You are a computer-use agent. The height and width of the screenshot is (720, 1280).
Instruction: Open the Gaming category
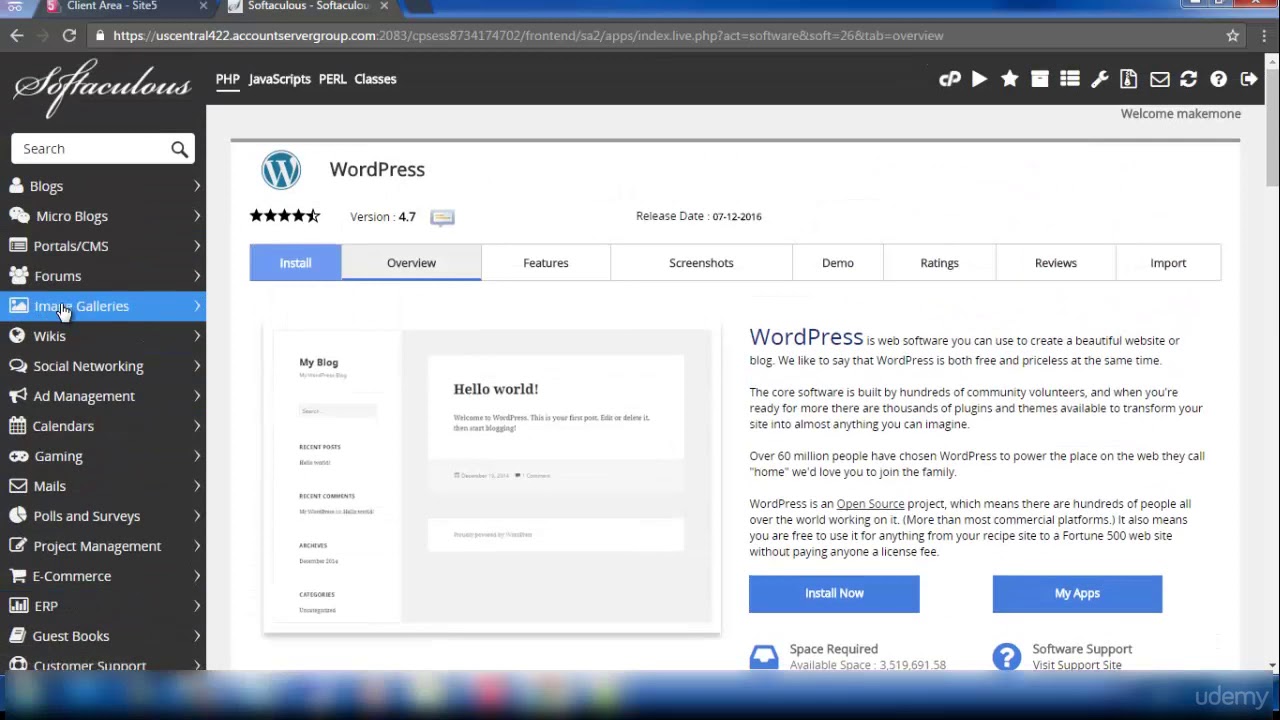point(103,456)
